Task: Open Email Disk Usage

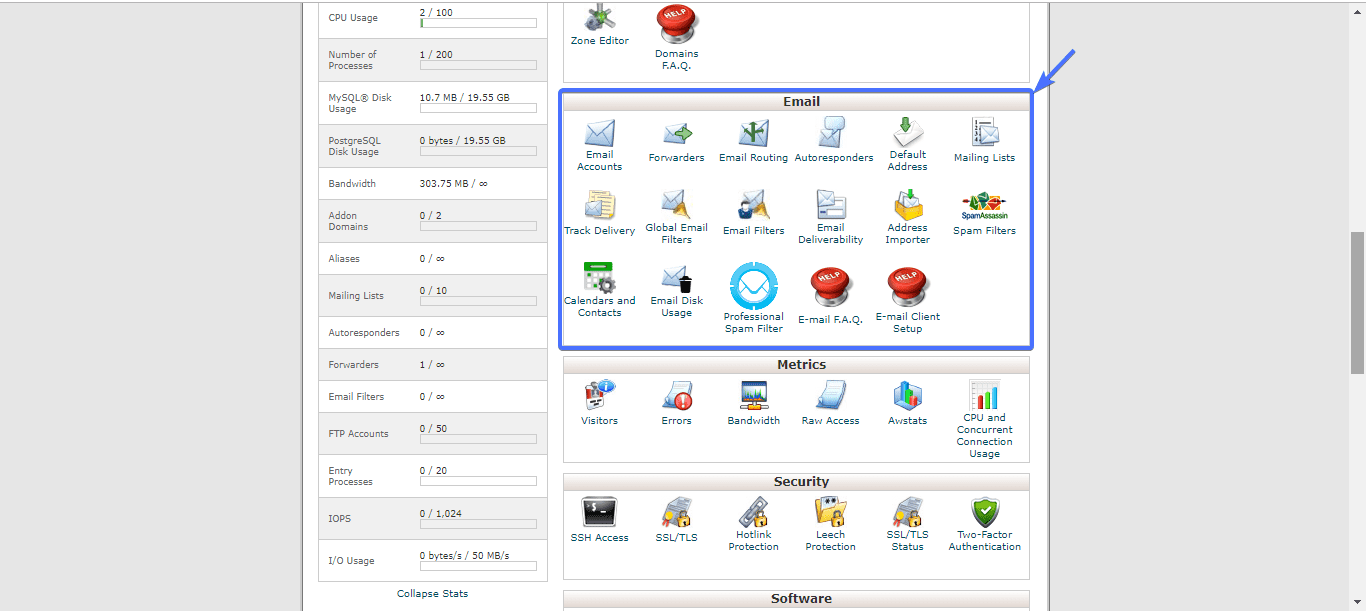Action: 676,291
